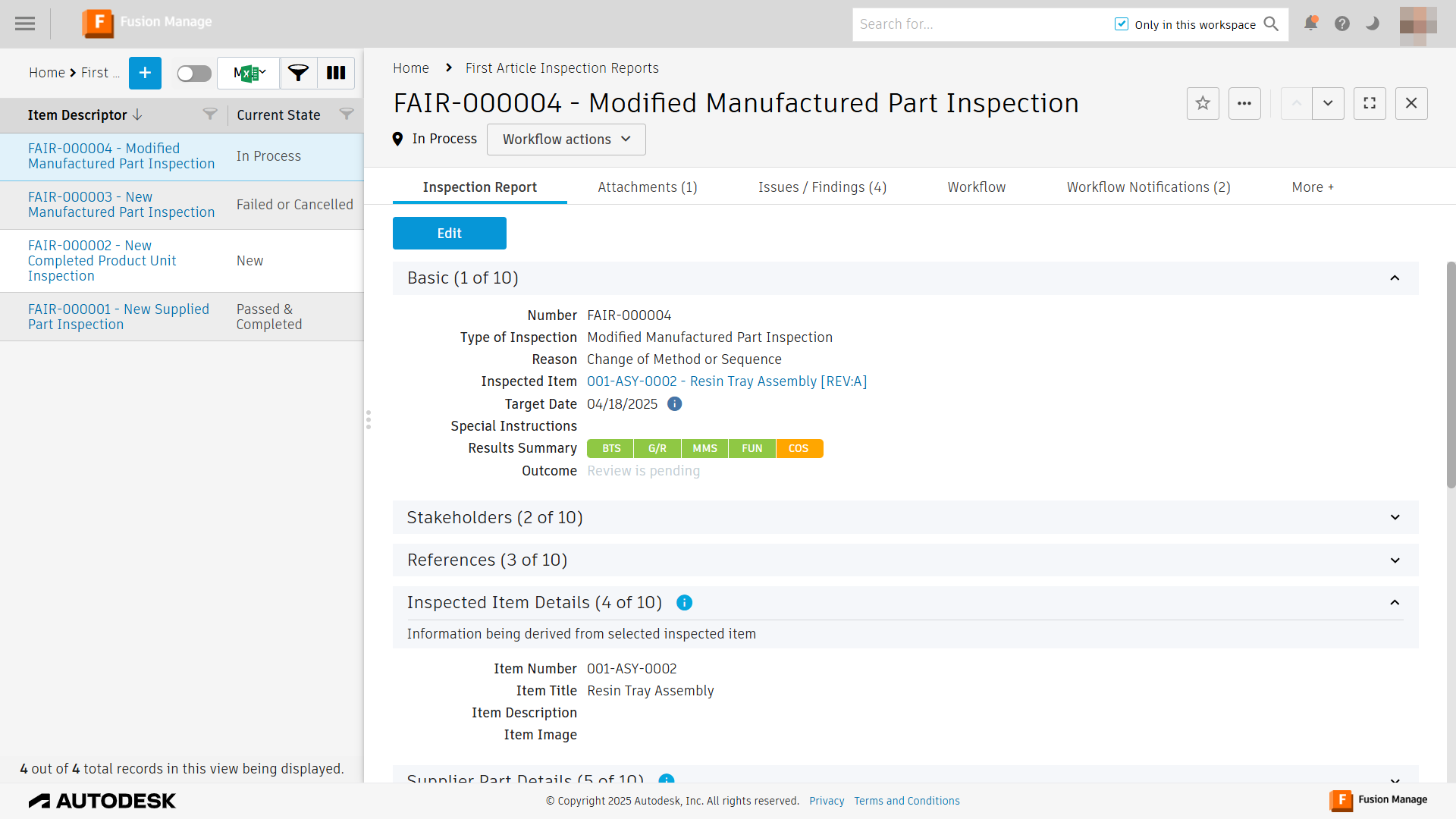1456x819 pixels.
Task: Open the three-dots more actions menu
Action: point(1244,103)
